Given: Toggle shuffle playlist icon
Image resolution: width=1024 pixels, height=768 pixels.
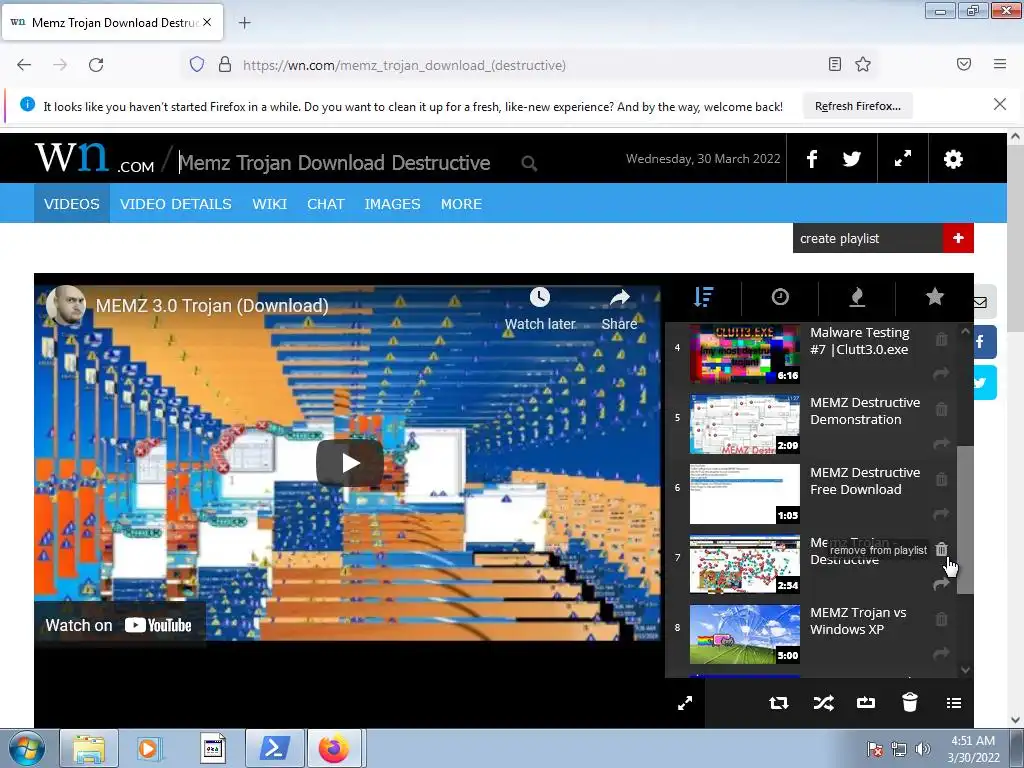Looking at the screenshot, I should [824, 703].
